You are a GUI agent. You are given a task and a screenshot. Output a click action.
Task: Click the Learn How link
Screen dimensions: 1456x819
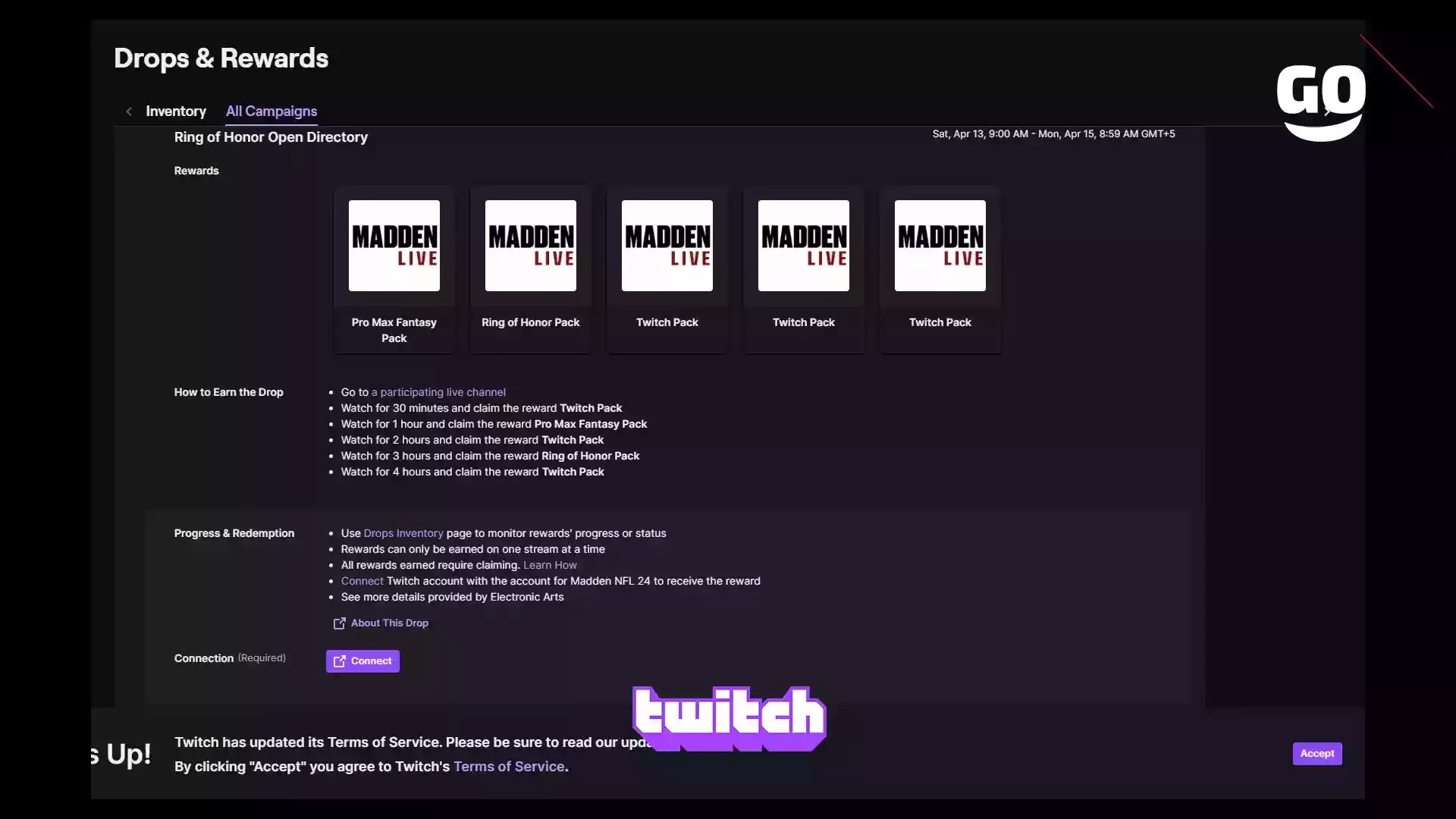550,566
